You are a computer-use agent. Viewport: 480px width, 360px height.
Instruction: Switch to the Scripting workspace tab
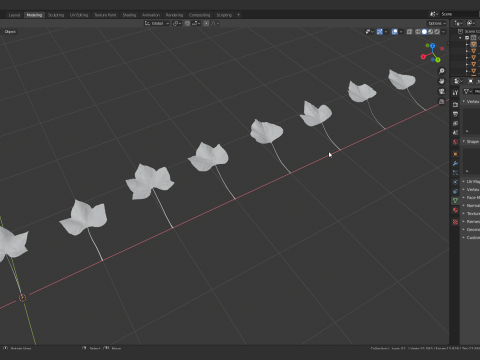pos(224,15)
